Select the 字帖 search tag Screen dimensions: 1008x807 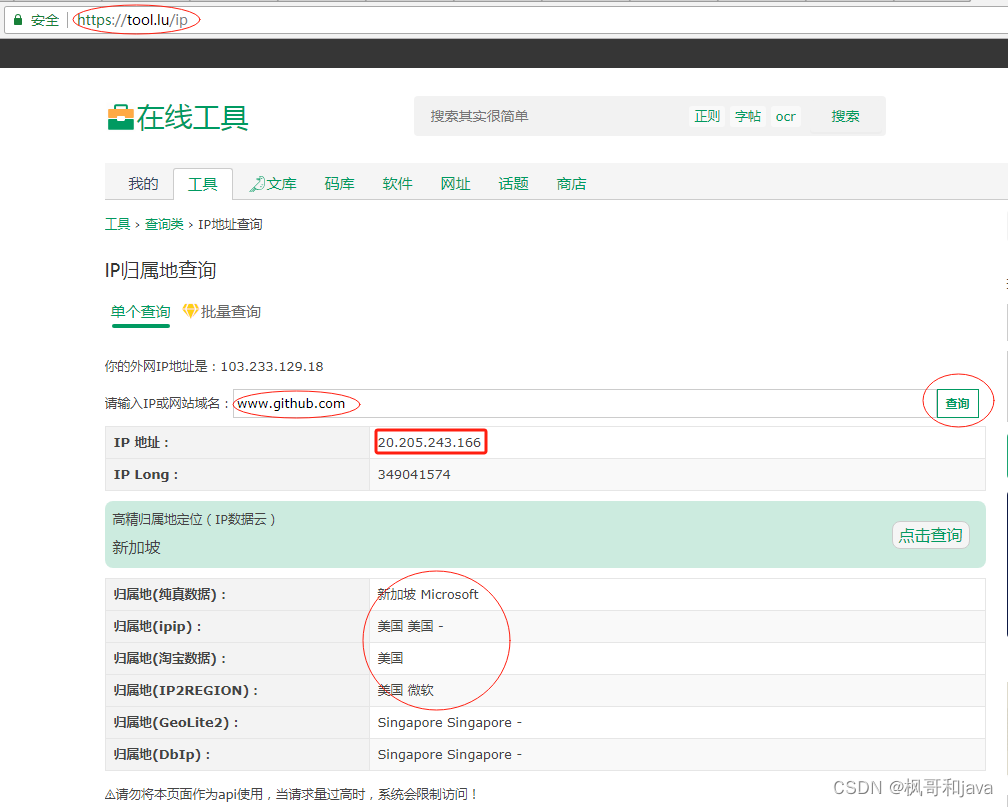(x=748, y=116)
